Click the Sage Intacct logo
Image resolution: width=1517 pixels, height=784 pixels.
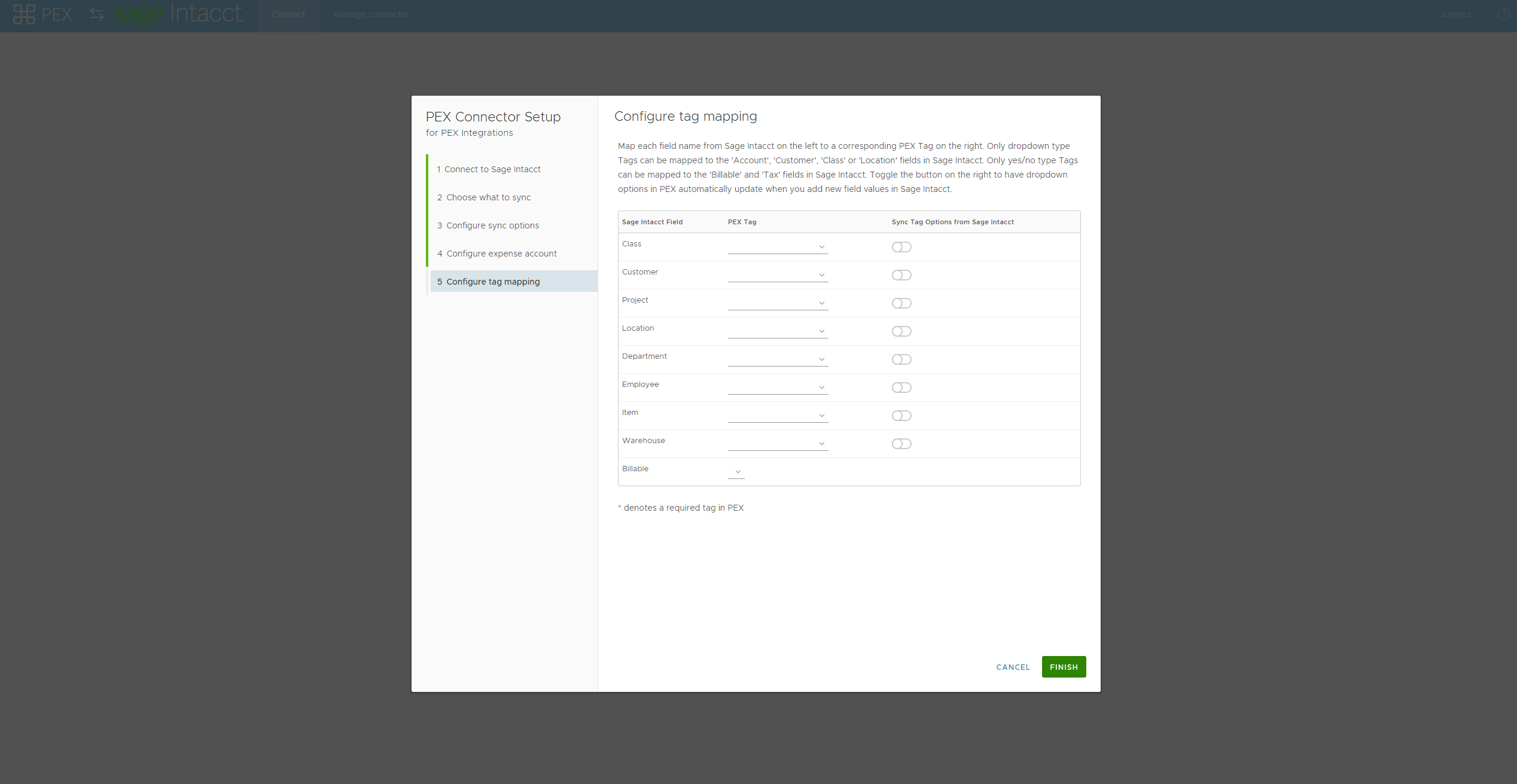[x=178, y=14]
